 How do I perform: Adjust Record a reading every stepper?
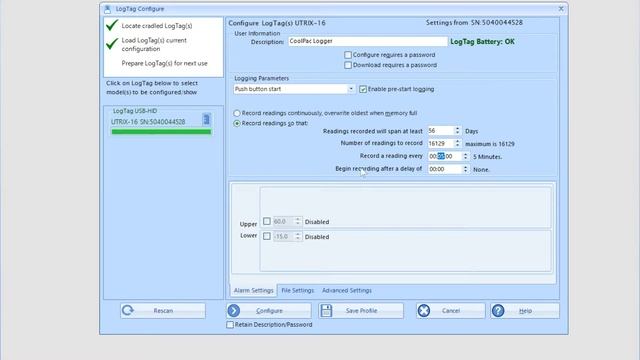(465, 156)
